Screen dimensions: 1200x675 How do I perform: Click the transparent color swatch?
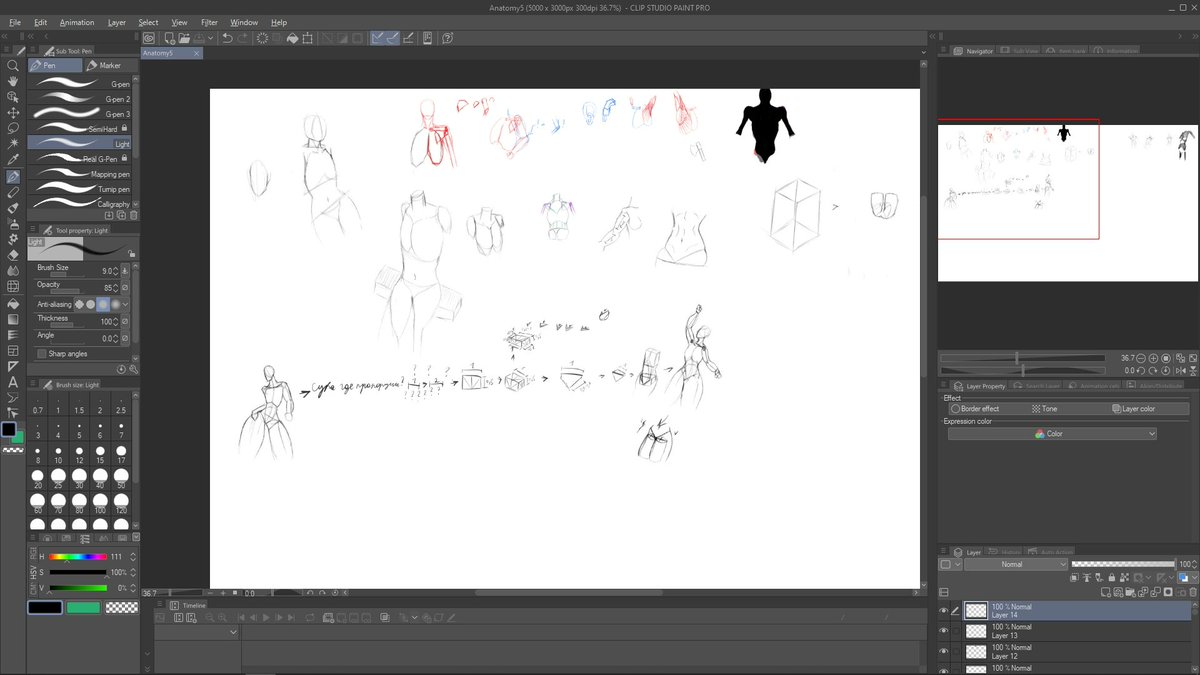pos(122,607)
